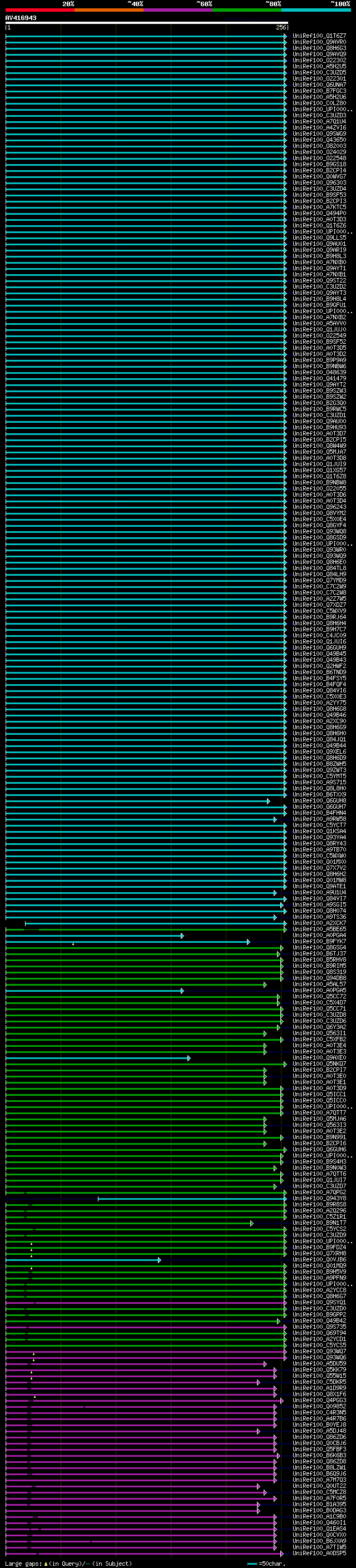Screen dimensions: 356x1568
Task: Click the white query sequence ruler bar
Action: coord(147,23)
